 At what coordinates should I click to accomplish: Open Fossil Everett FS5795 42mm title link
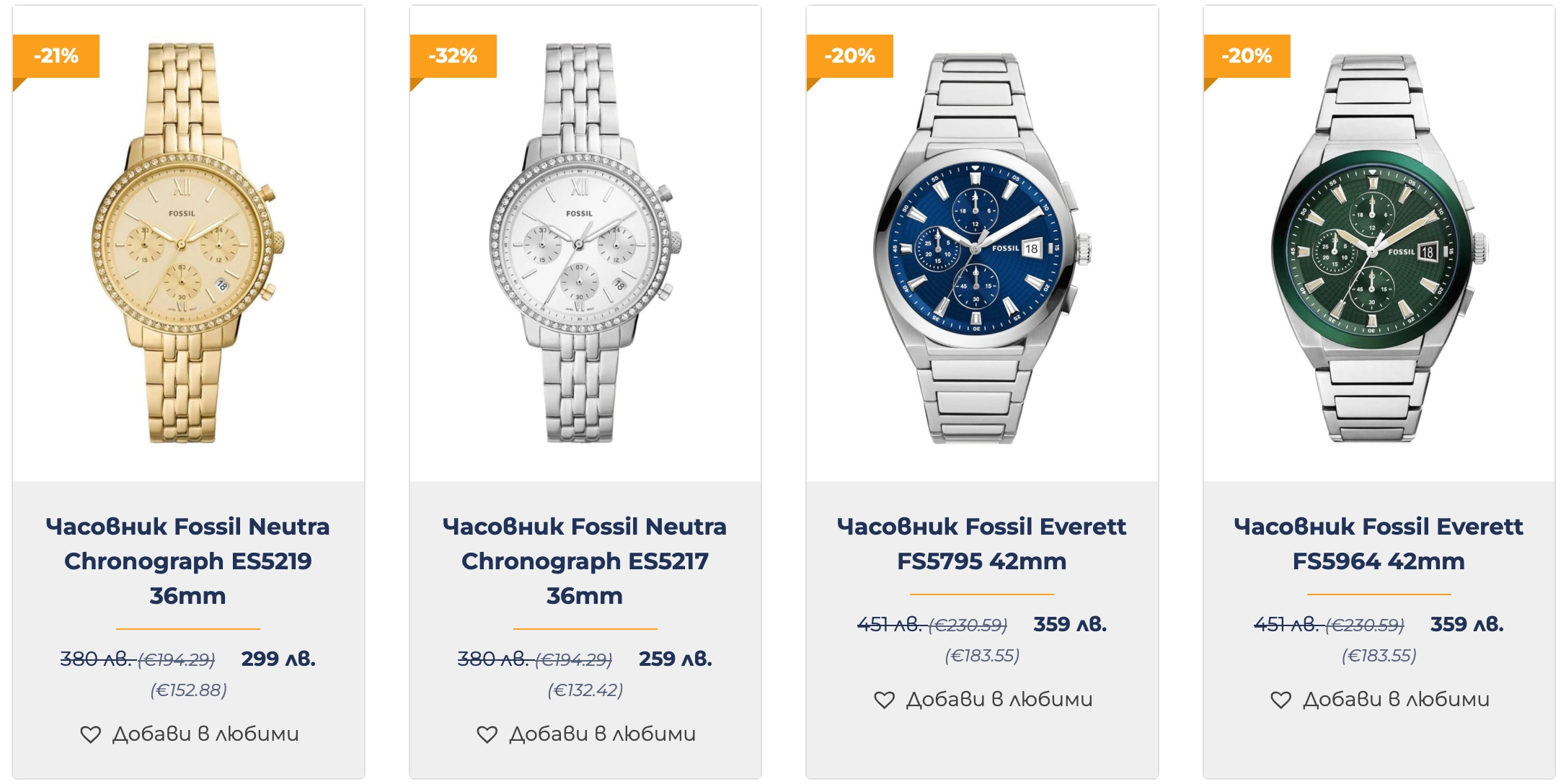point(981,543)
